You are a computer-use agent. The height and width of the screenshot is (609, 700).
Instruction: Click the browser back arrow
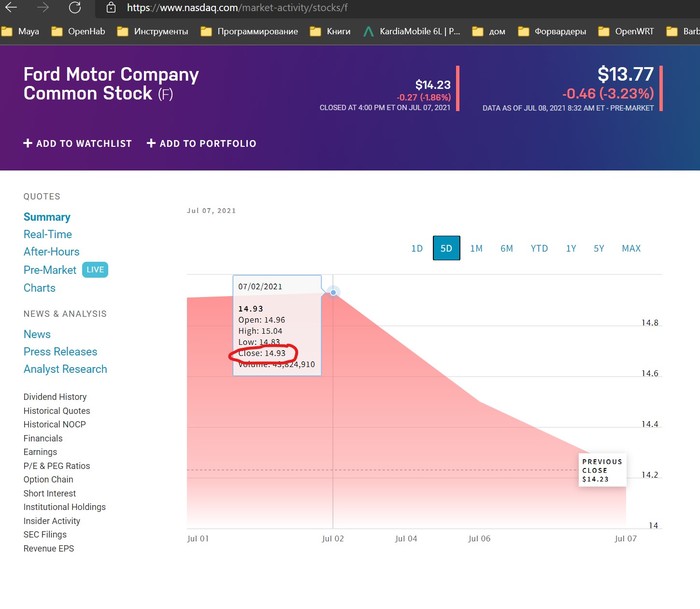pos(11,7)
